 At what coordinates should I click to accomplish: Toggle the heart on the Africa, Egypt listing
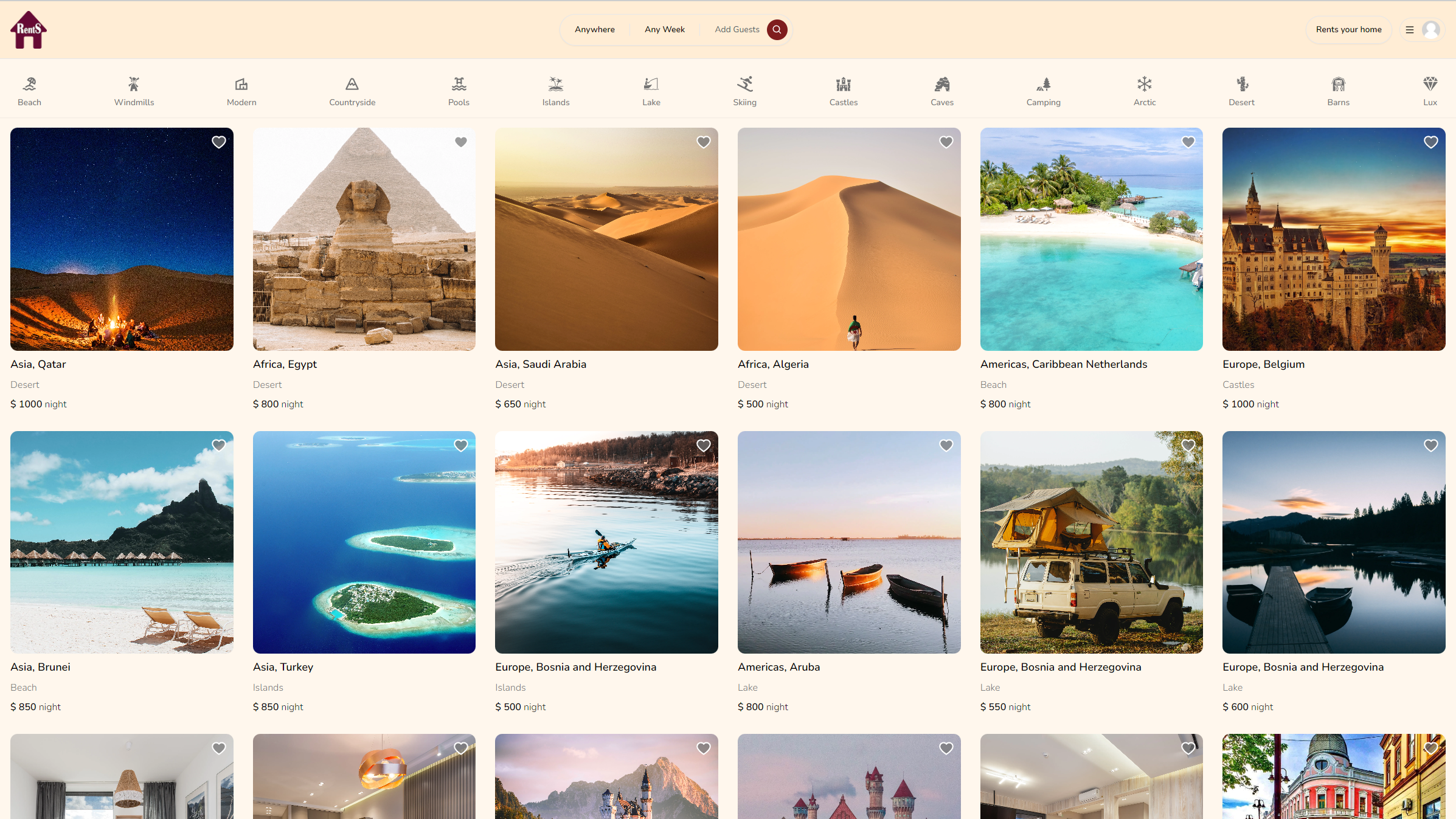pos(461,142)
